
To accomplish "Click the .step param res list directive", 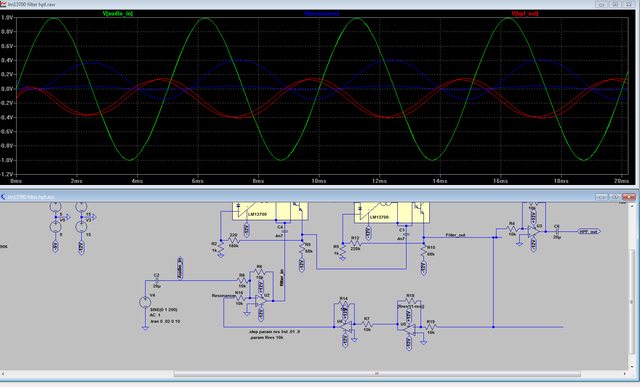I will pos(274,331).
